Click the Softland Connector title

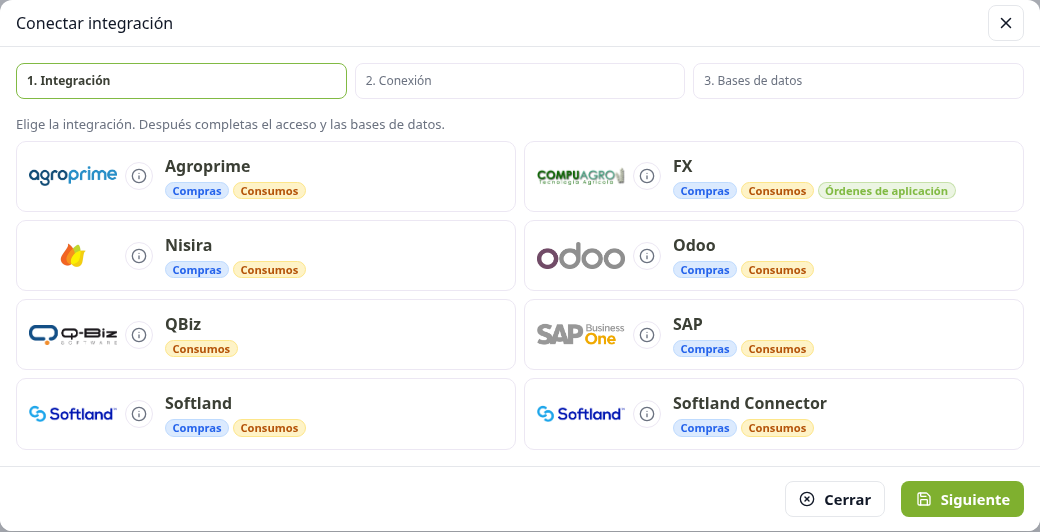(x=749, y=403)
